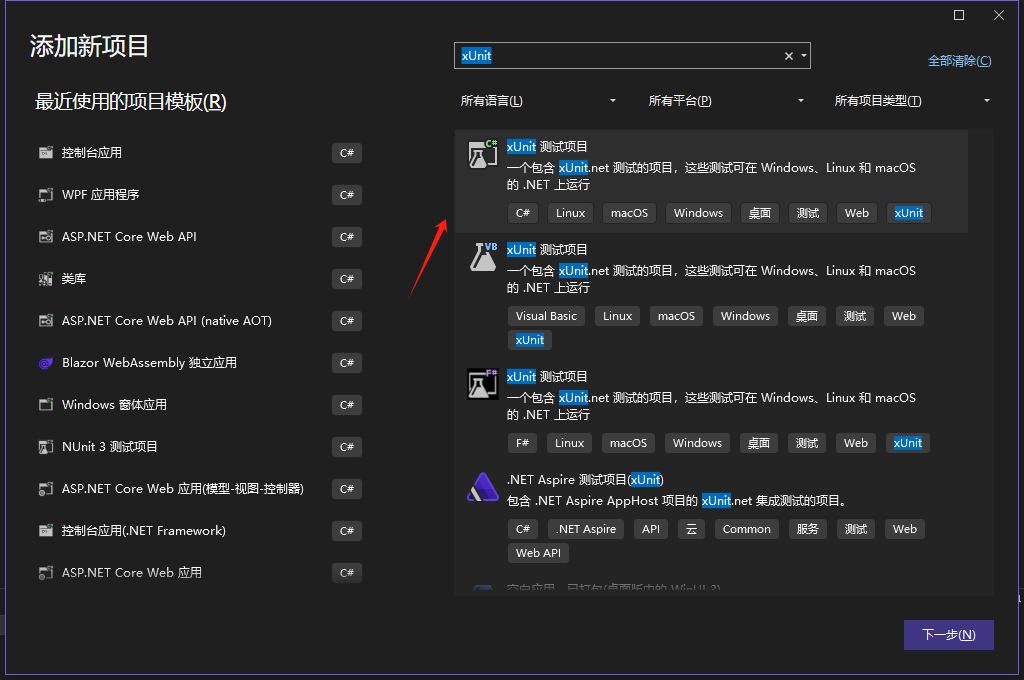
Task: Select the VB xUnit test project icon
Action: [x=483, y=257]
